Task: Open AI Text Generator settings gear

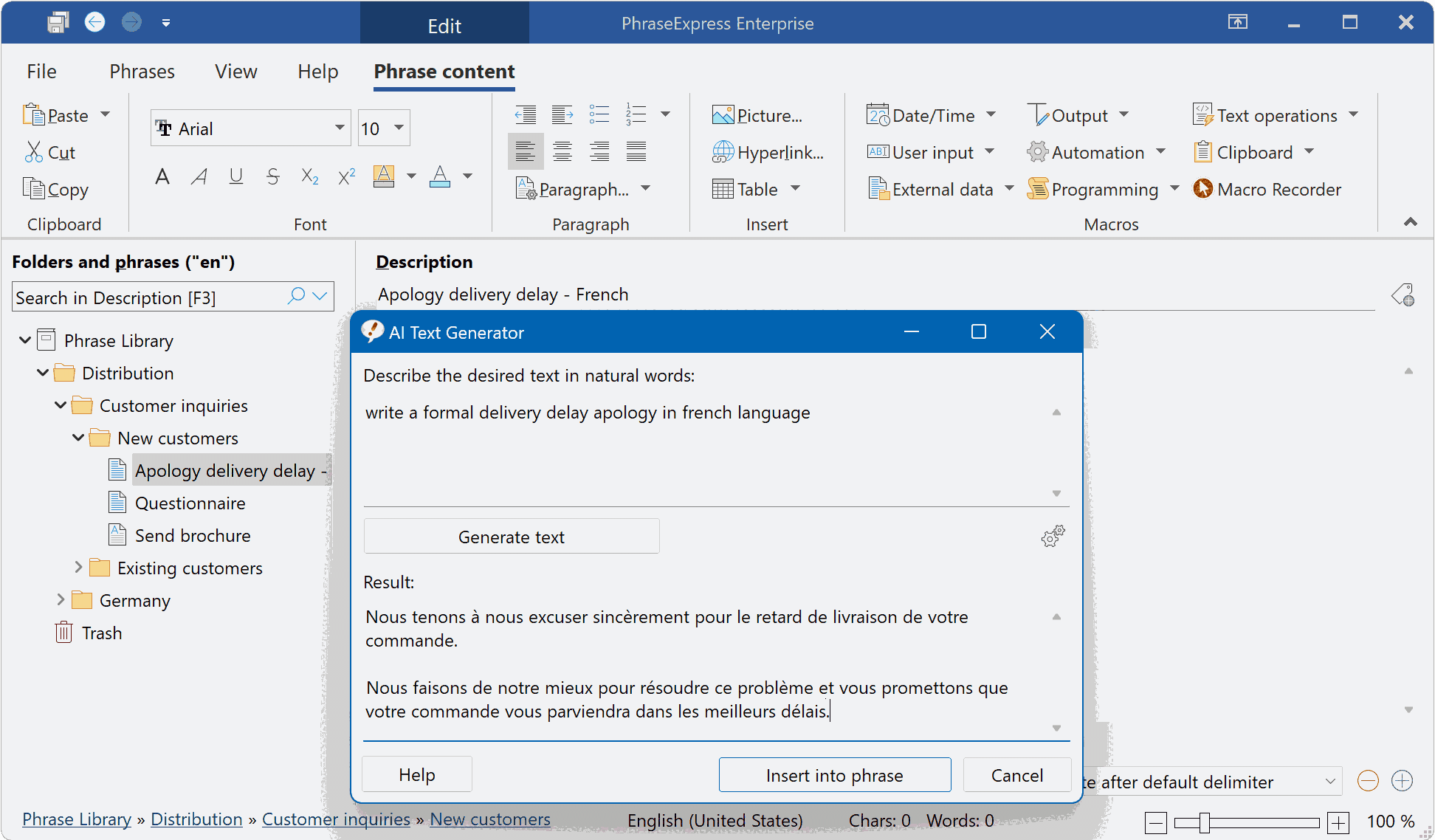Action: point(1052,536)
